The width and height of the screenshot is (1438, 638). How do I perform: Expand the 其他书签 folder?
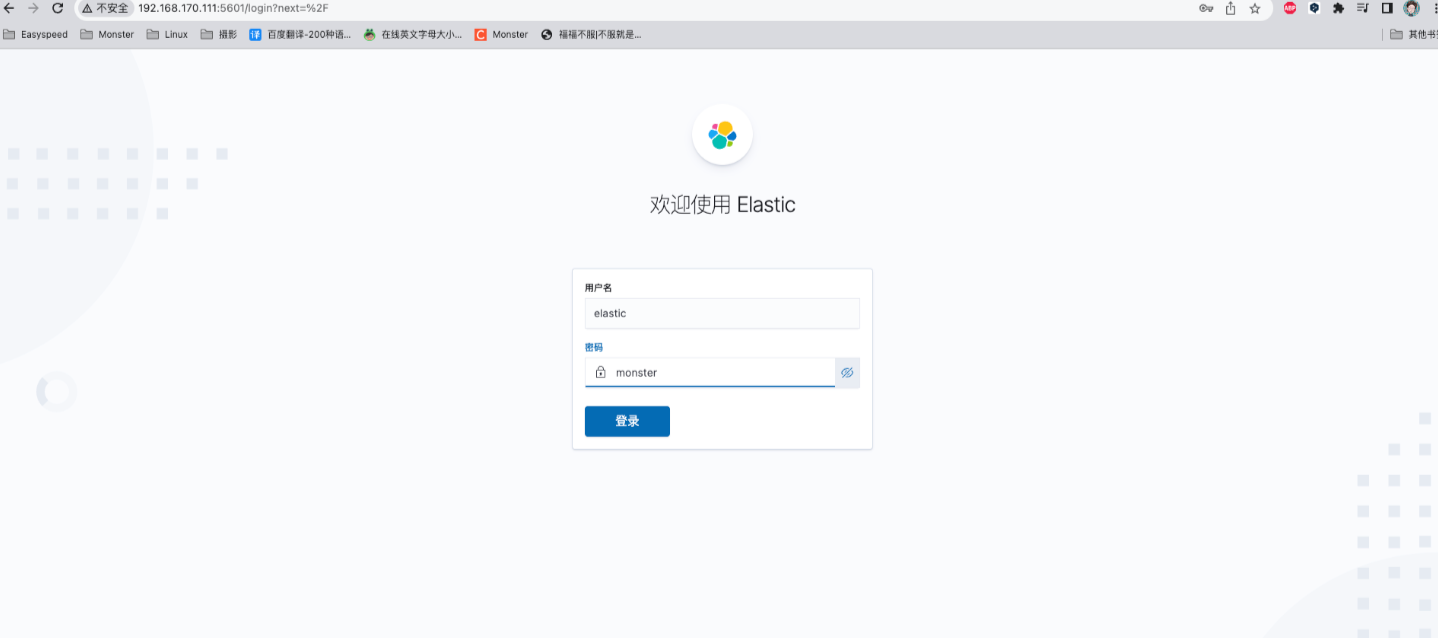pyautogui.click(x=1413, y=34)
